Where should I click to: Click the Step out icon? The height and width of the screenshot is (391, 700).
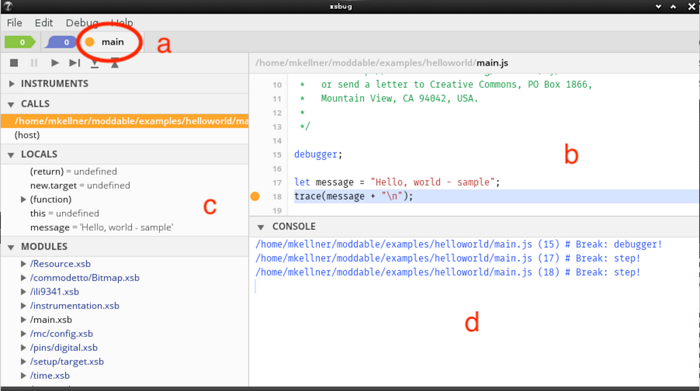(115, 63)
